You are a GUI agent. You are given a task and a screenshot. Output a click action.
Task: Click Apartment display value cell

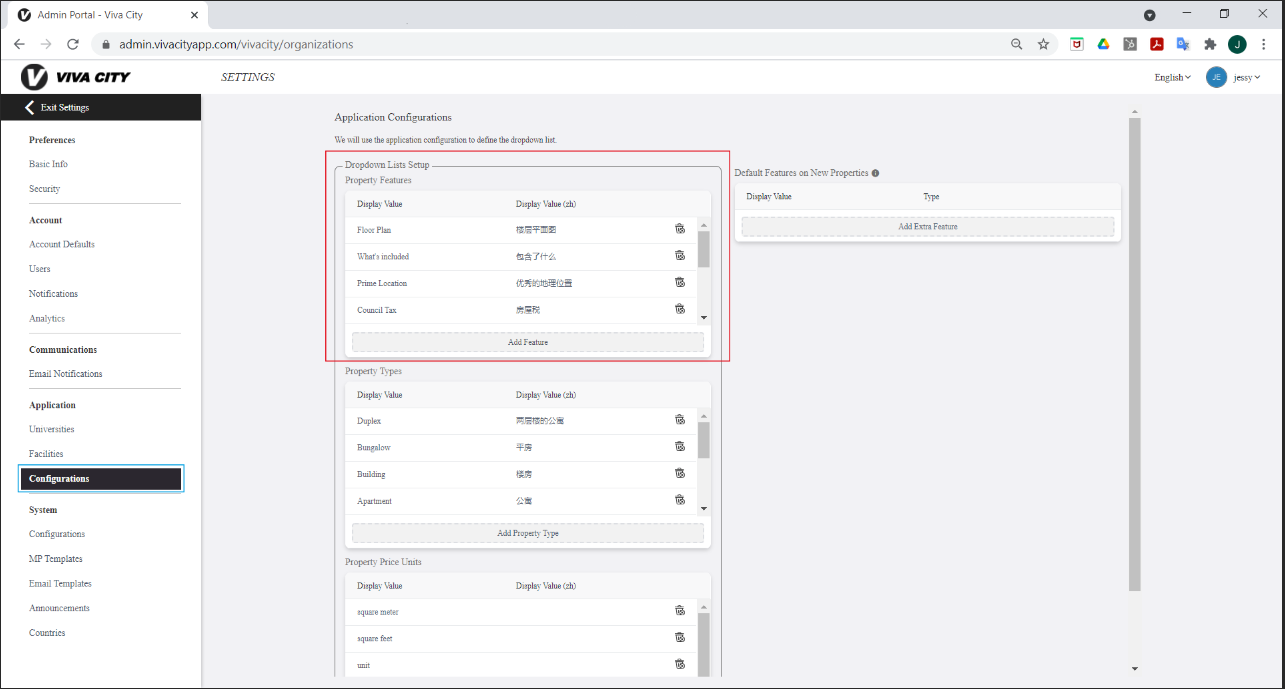click(374, 501)
